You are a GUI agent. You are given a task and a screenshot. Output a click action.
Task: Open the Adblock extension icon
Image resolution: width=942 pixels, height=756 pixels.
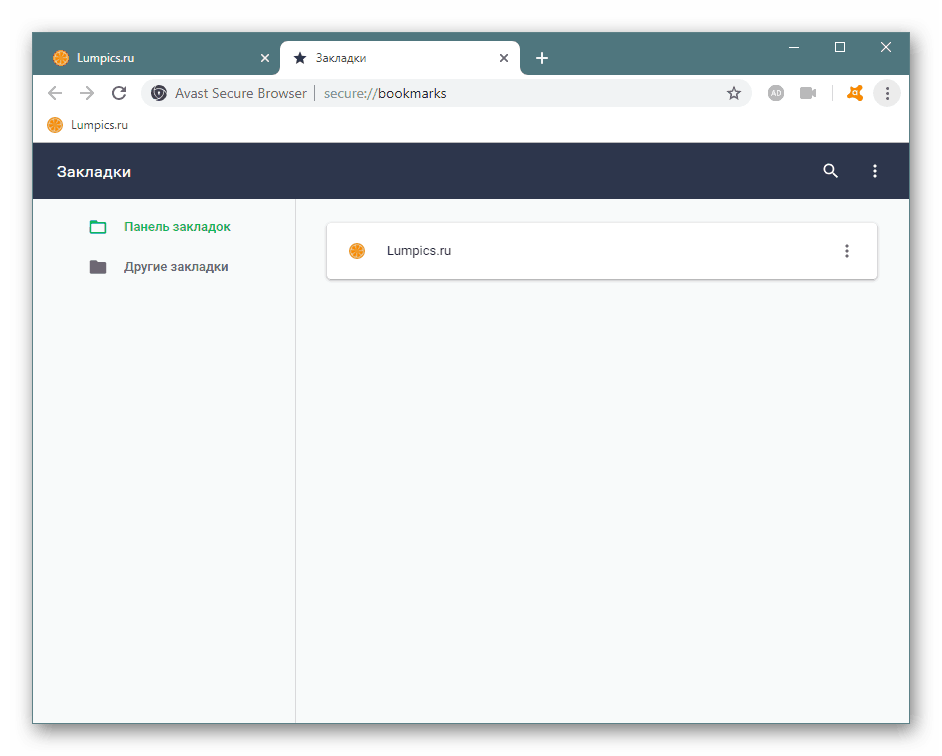(x=776, y=93)
